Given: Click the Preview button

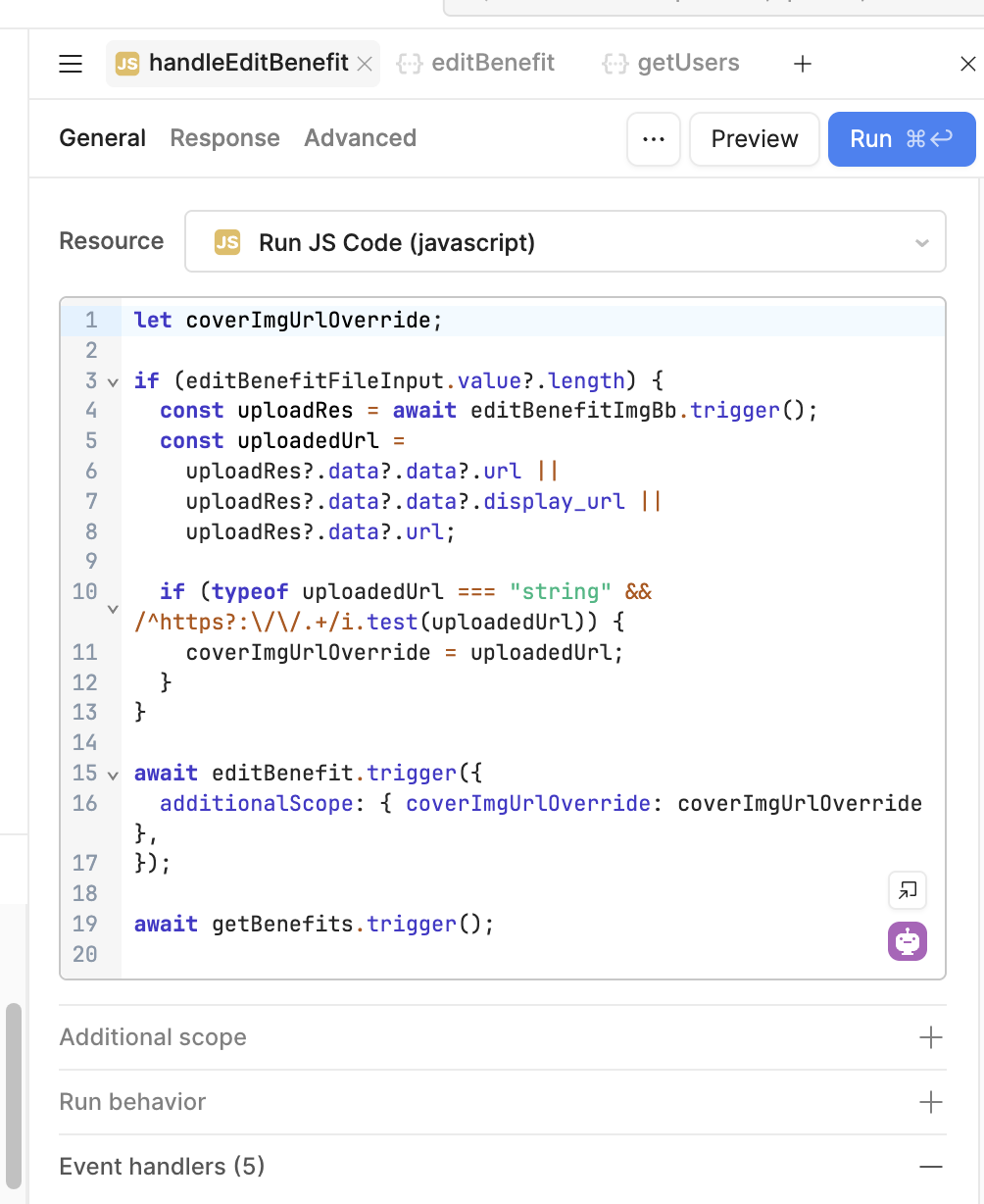Looking at the screenshot, I should click(x=754, y=139).
